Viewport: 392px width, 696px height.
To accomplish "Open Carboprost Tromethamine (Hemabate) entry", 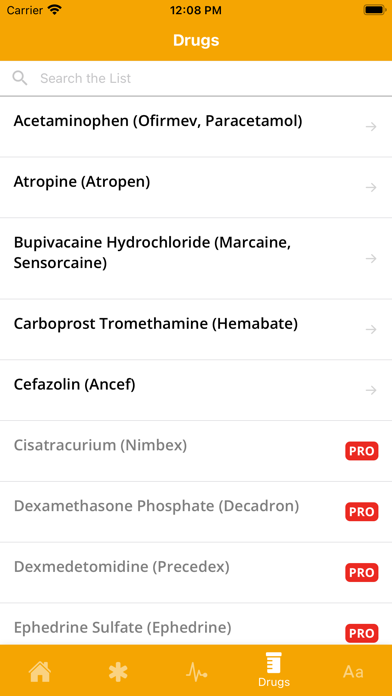I will (196, 329).
